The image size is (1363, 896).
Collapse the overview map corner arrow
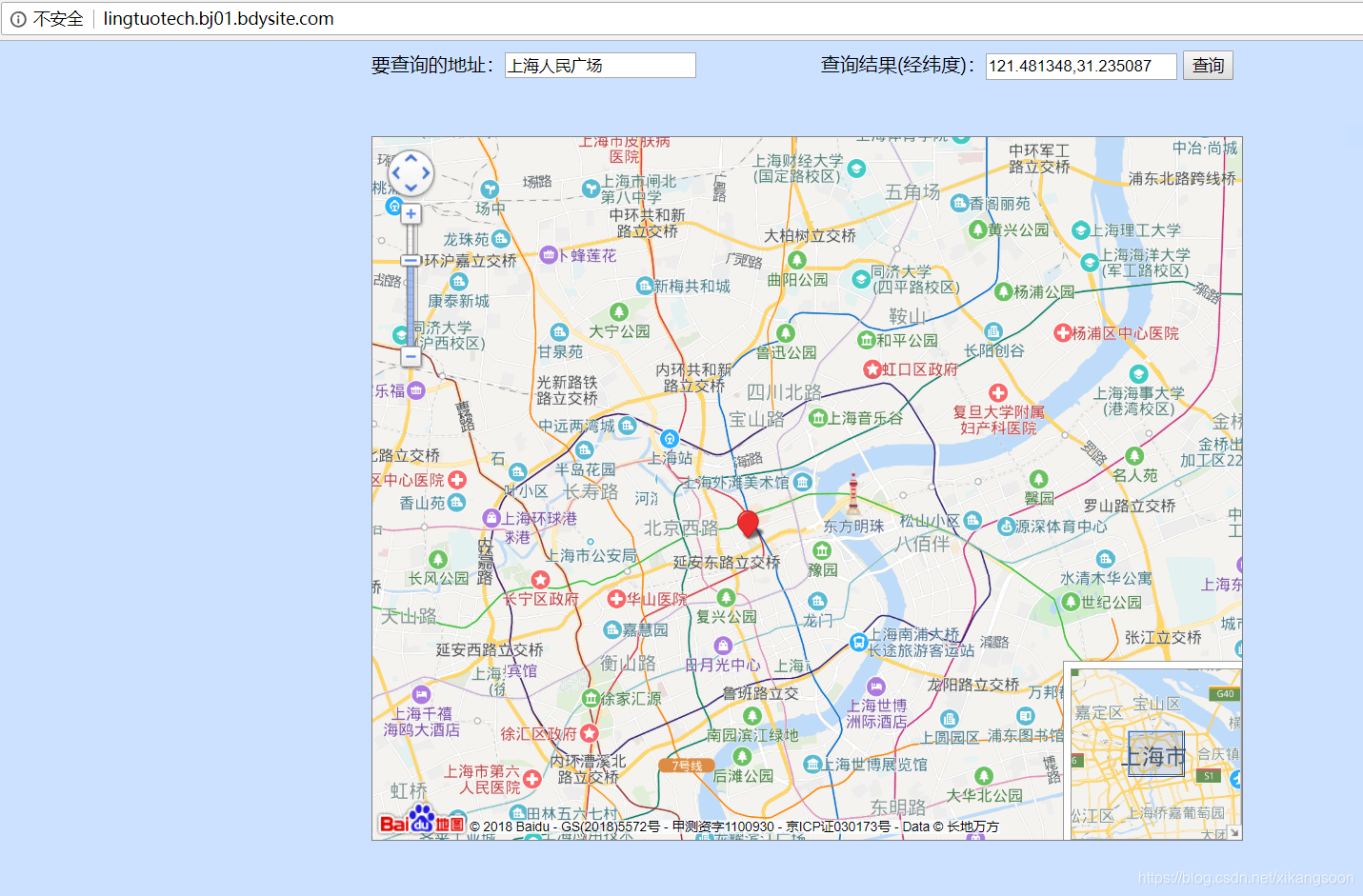point(1234,832)
